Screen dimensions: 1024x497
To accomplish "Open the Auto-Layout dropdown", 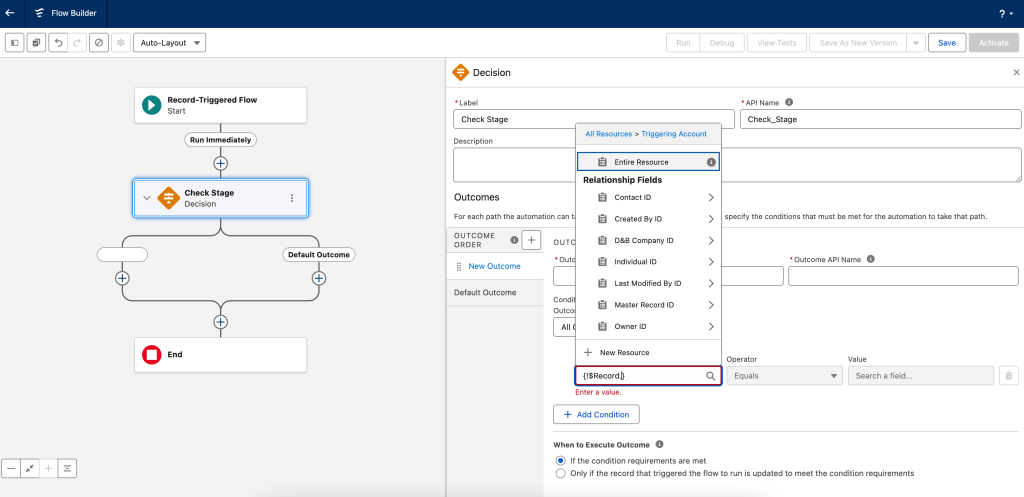I will [169, 43].
